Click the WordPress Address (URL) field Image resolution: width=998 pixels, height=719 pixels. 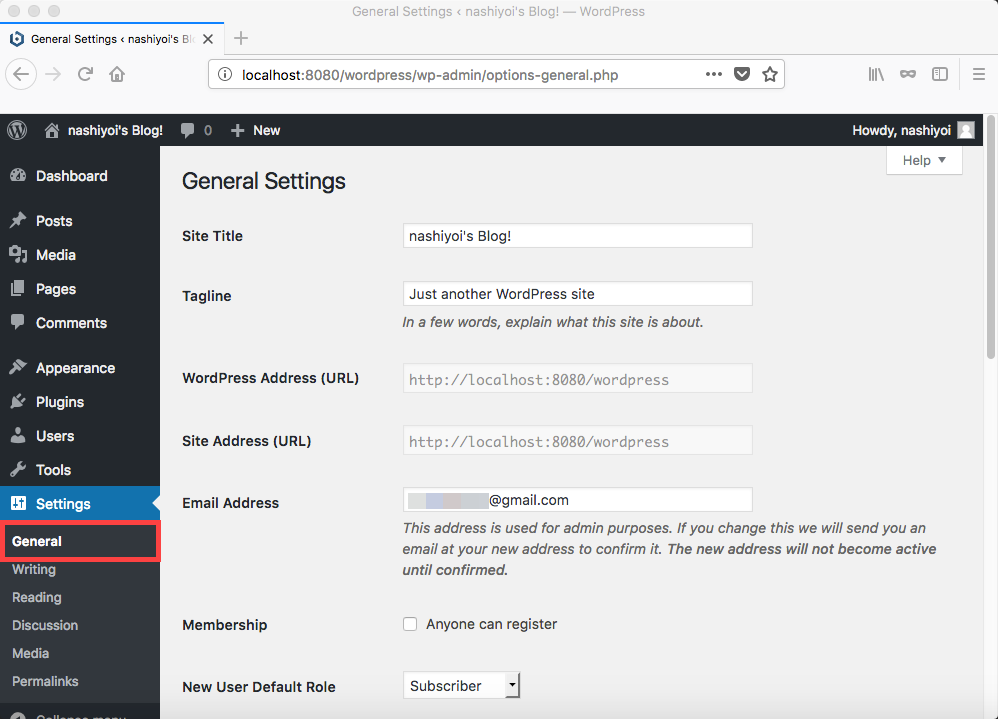(577, 379)
